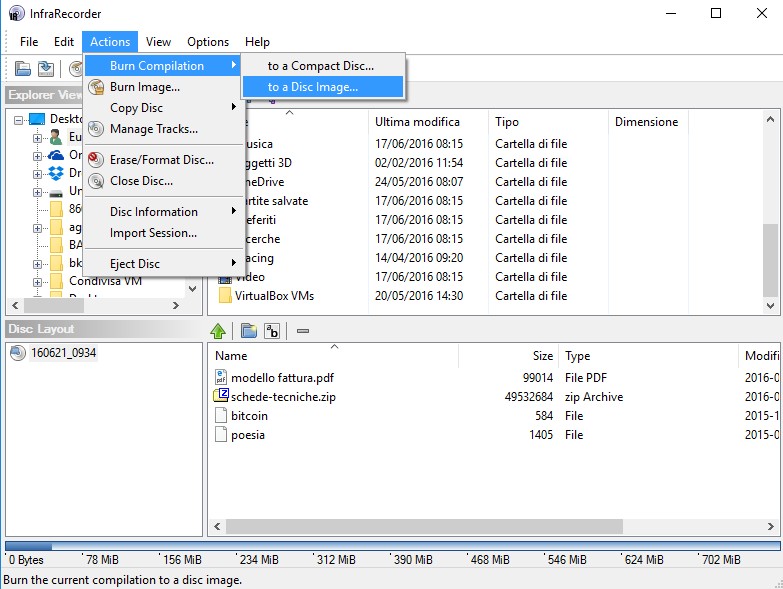
Task: Click the disc layout horizontal scrollbar thumb
Action: tap(424, 526)
